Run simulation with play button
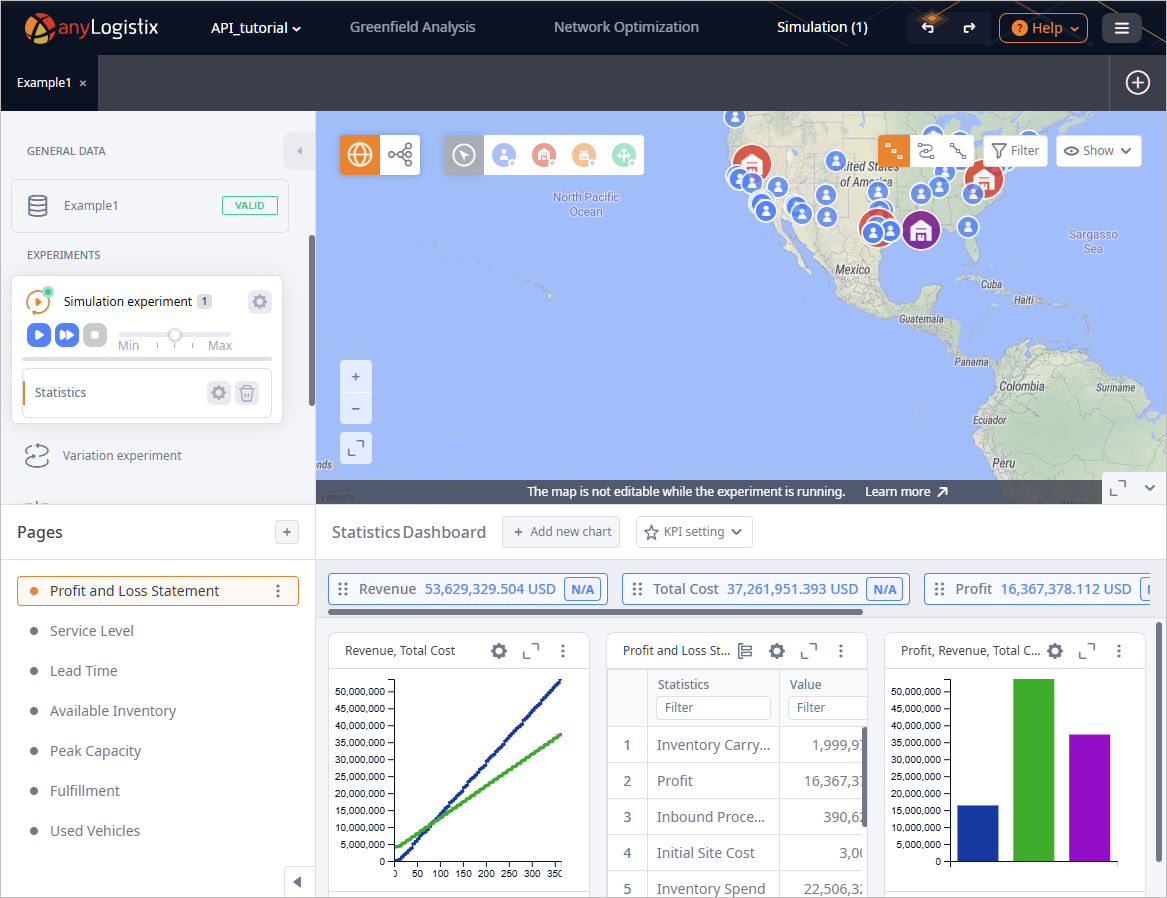This screenshot has height=898, width=1167. [x=39, y=335]
